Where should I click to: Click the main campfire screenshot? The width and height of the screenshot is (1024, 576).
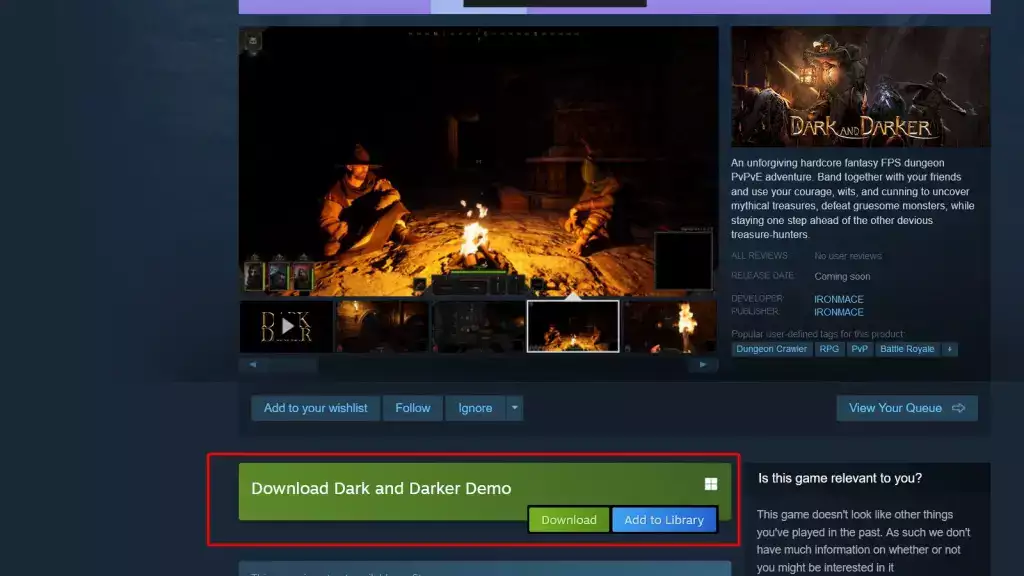(479, 161)
